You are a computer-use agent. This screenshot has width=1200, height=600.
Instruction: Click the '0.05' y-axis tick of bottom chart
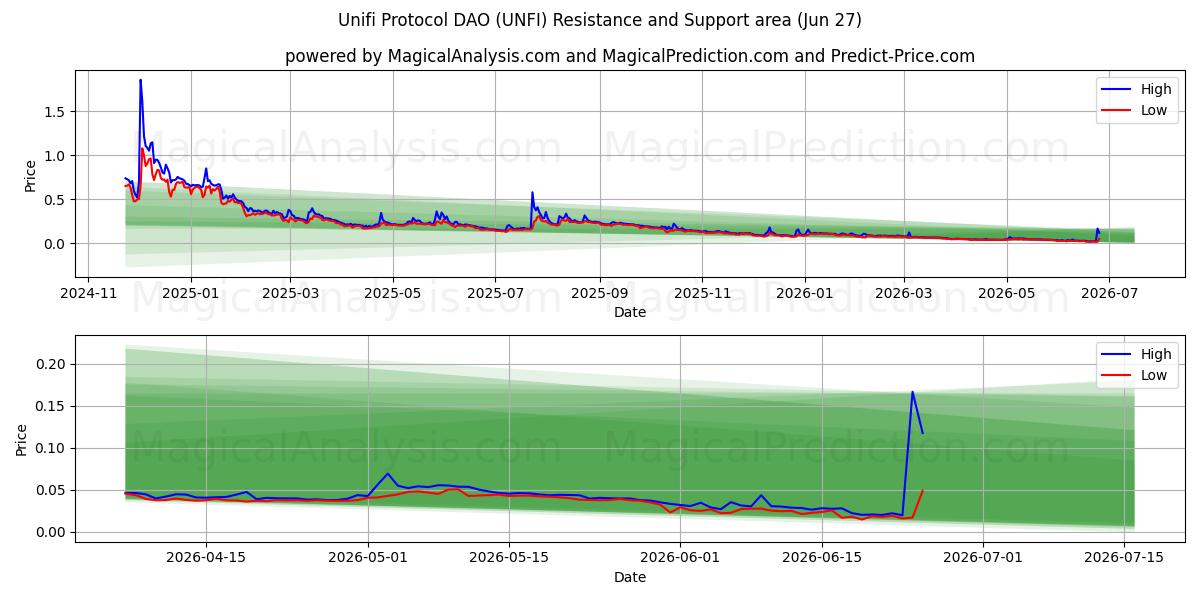51,491
